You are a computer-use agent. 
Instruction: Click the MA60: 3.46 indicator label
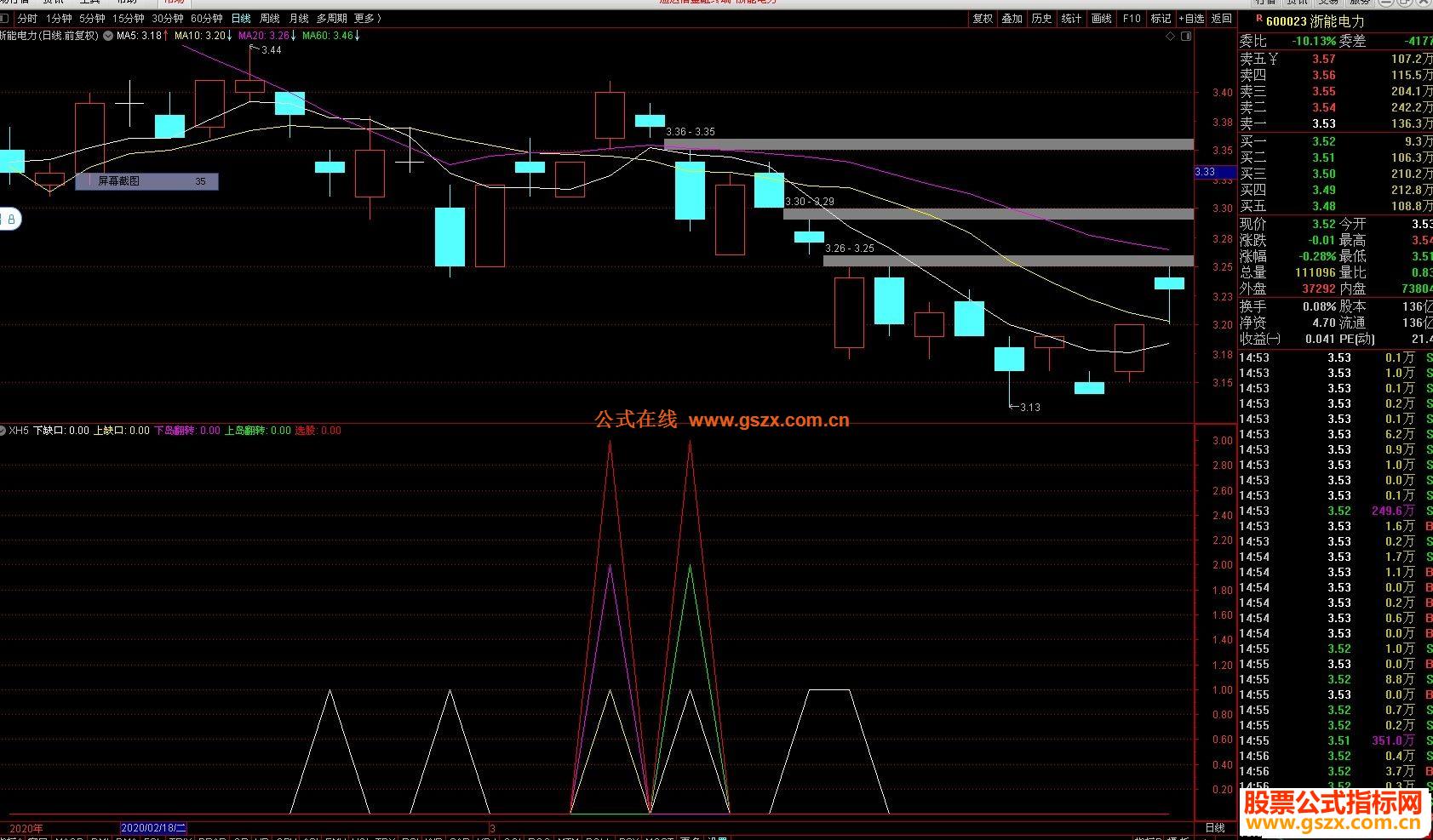331,36
